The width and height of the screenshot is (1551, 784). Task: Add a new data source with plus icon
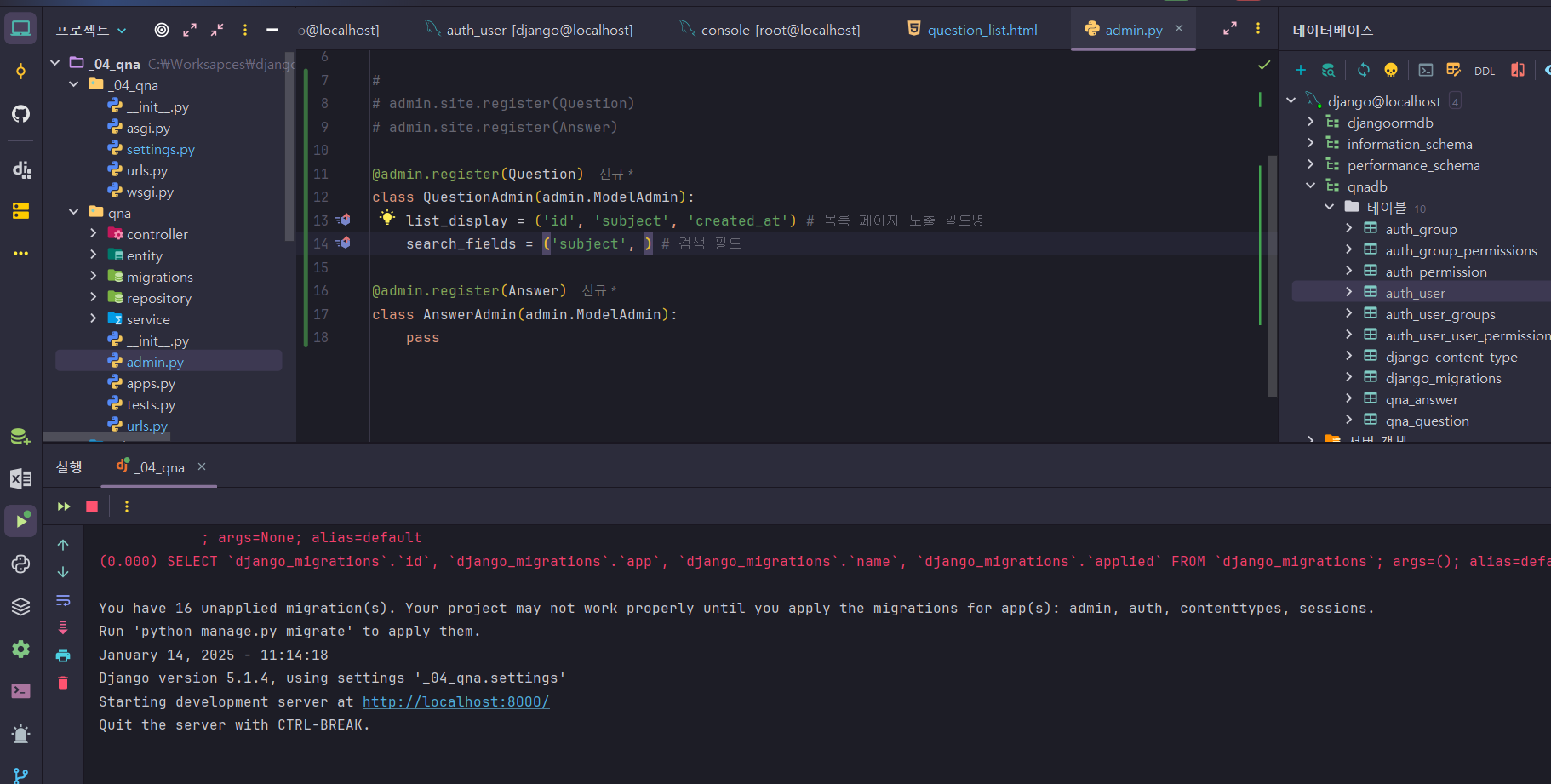coord(1301,70)
